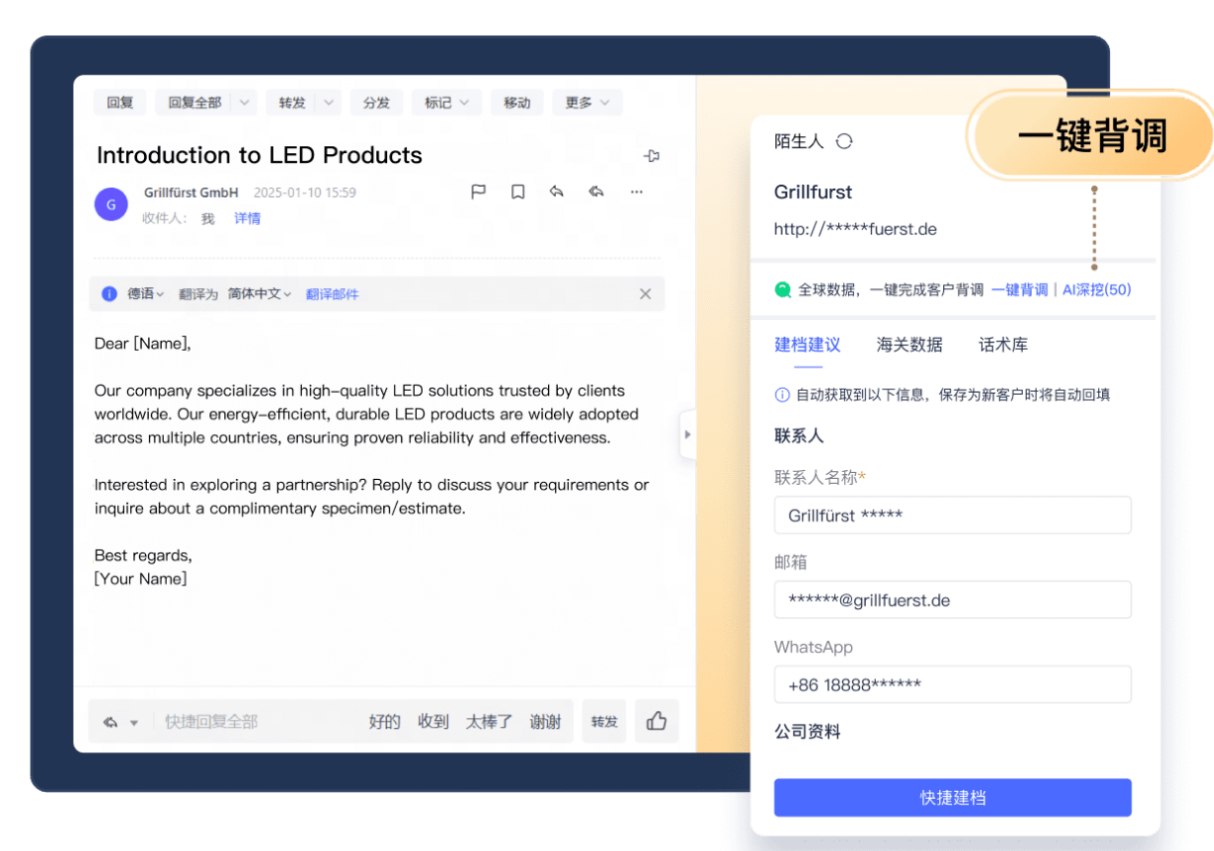Click the 详情 link under the sender

(x=247, y=218)
